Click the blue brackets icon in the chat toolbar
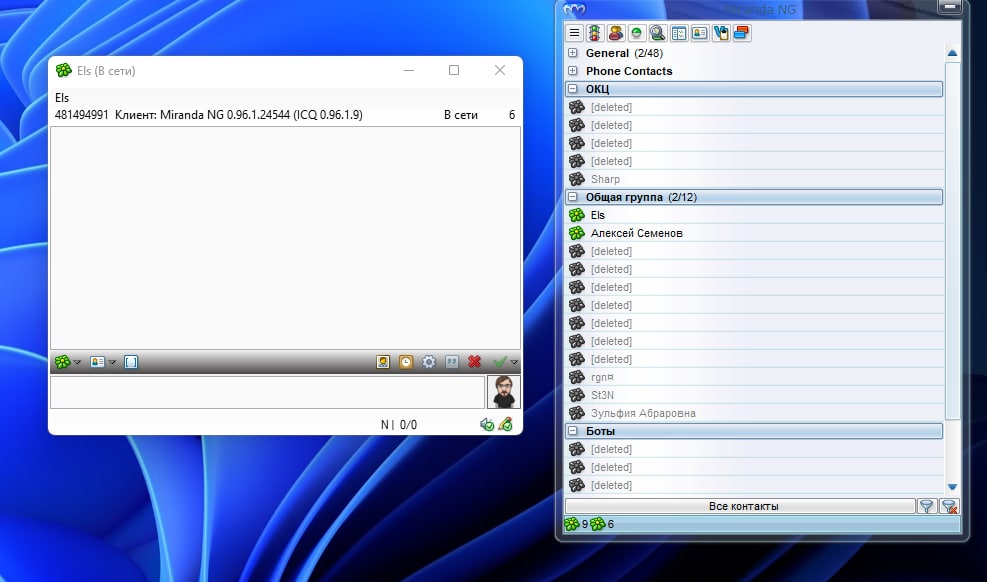Image resolution: width=987 pixels, height=582 pixels. [131, 362]
